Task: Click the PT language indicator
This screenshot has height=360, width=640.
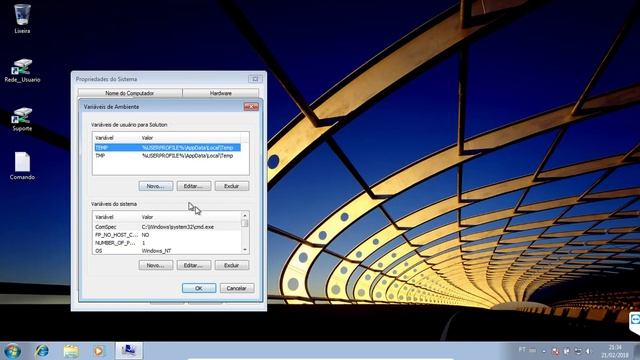Action: (522, 350)
